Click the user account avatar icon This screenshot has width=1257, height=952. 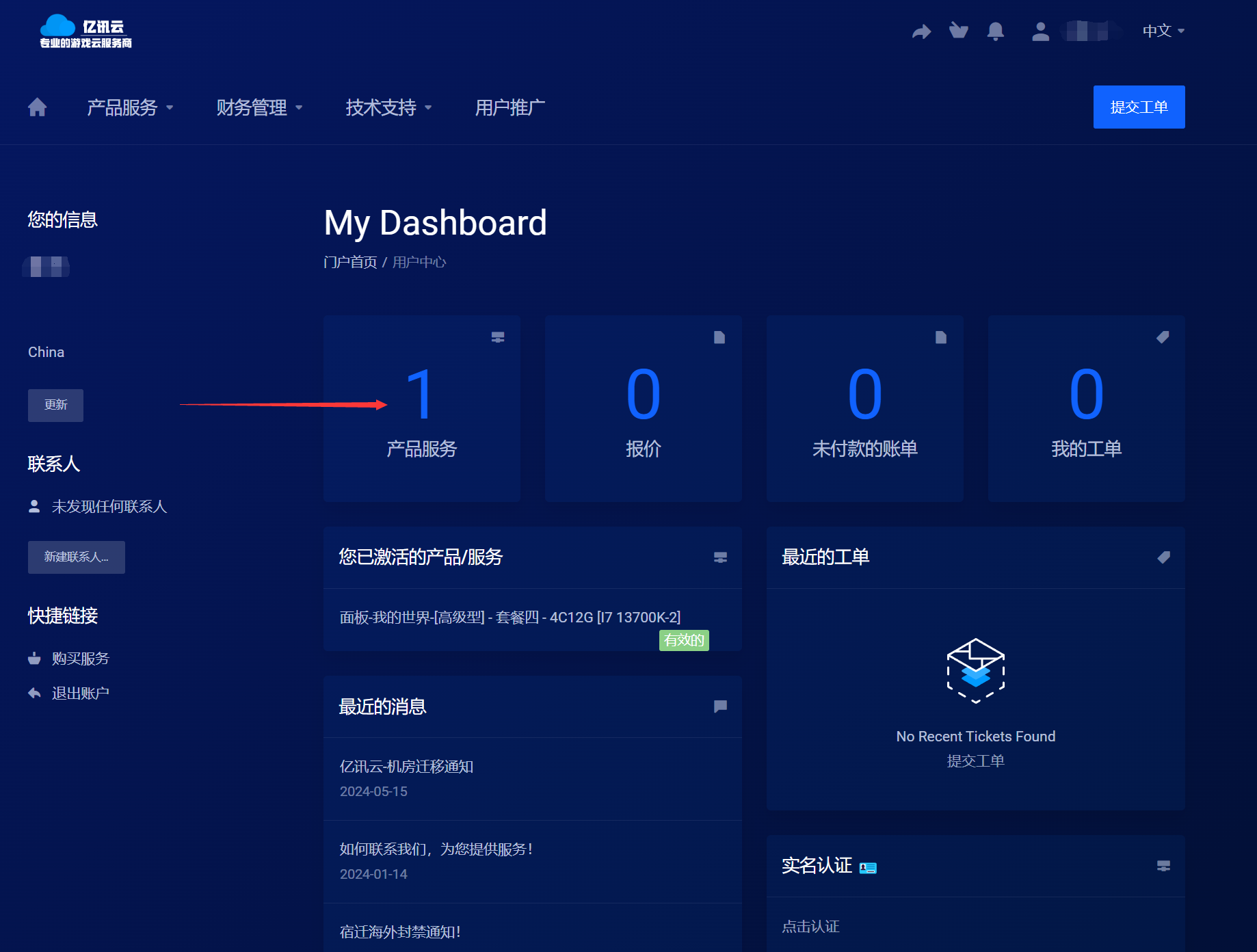tap(1040, 31)
